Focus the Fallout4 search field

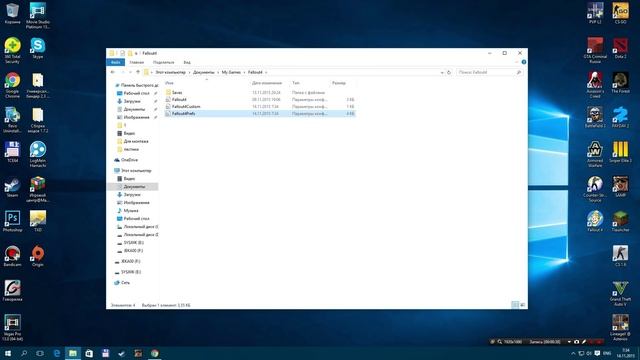tap(489, 72)
